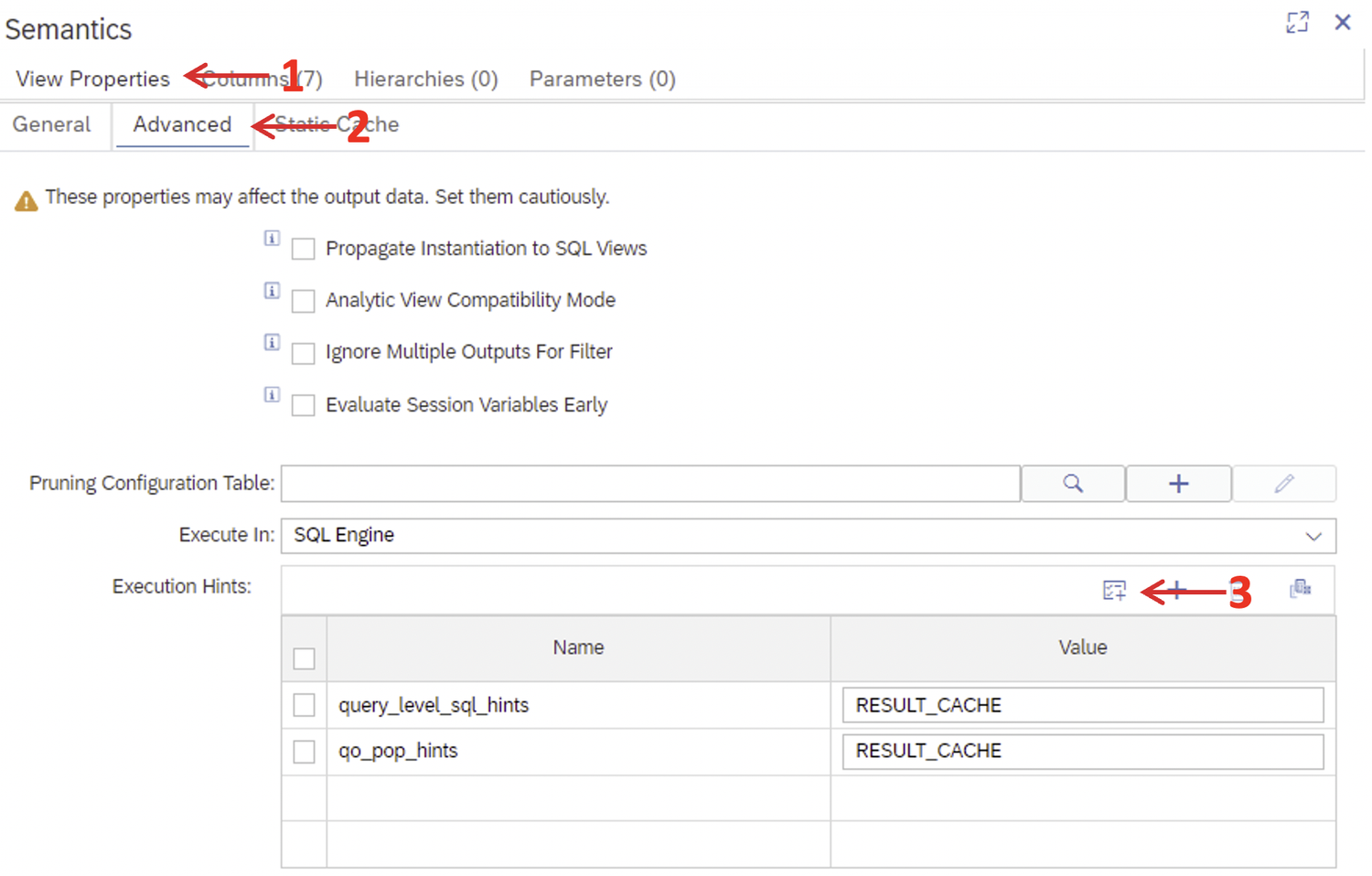This screenshot has height=876, width=1372.
Task: Edit the RESULT_CACHE value for qo_pop_hints
Action: coord(1082,751)
